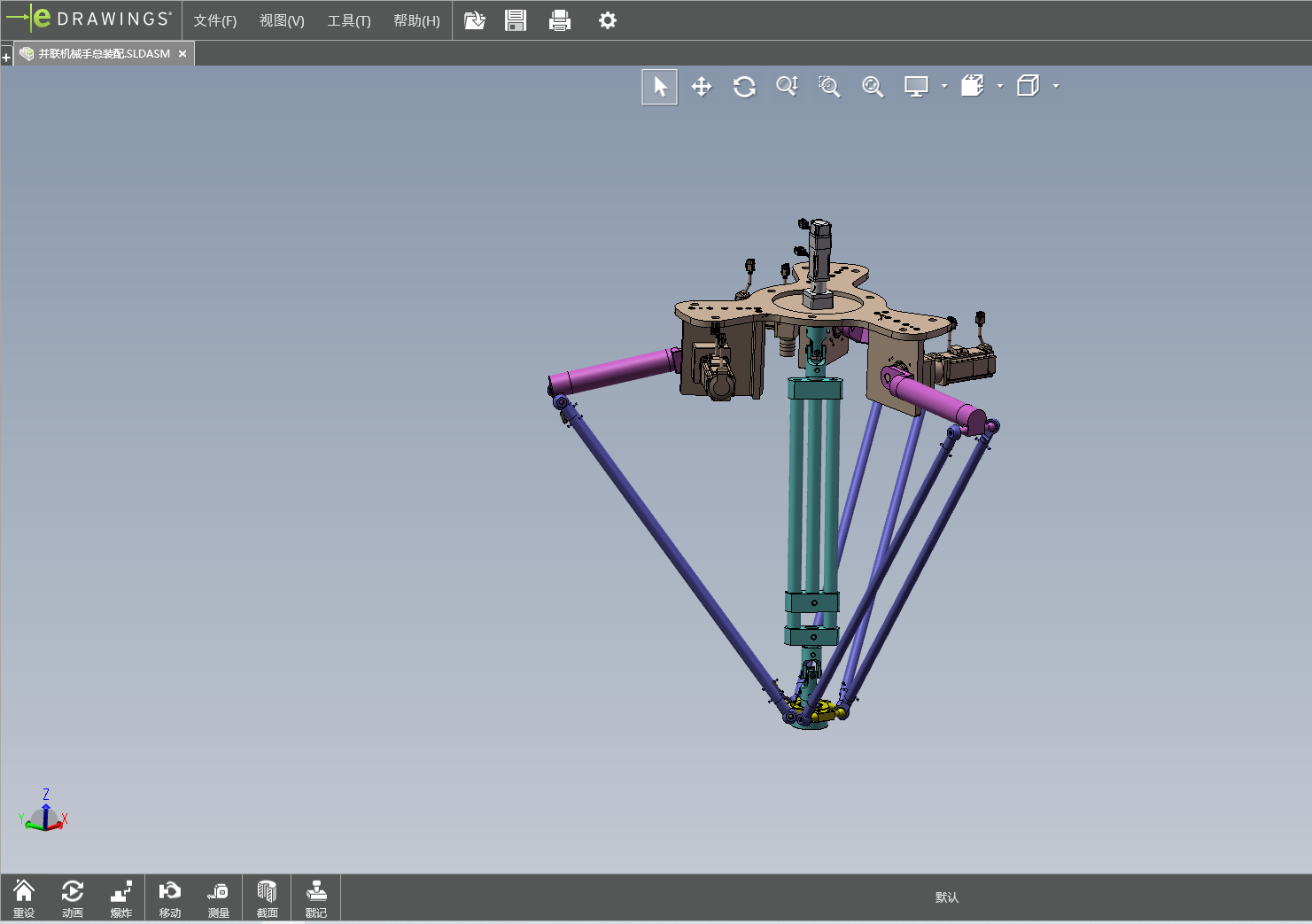Click the Print icon
Image resolution: width=1312 pixels, height=924 pixels.
click(x=560, y=20)
